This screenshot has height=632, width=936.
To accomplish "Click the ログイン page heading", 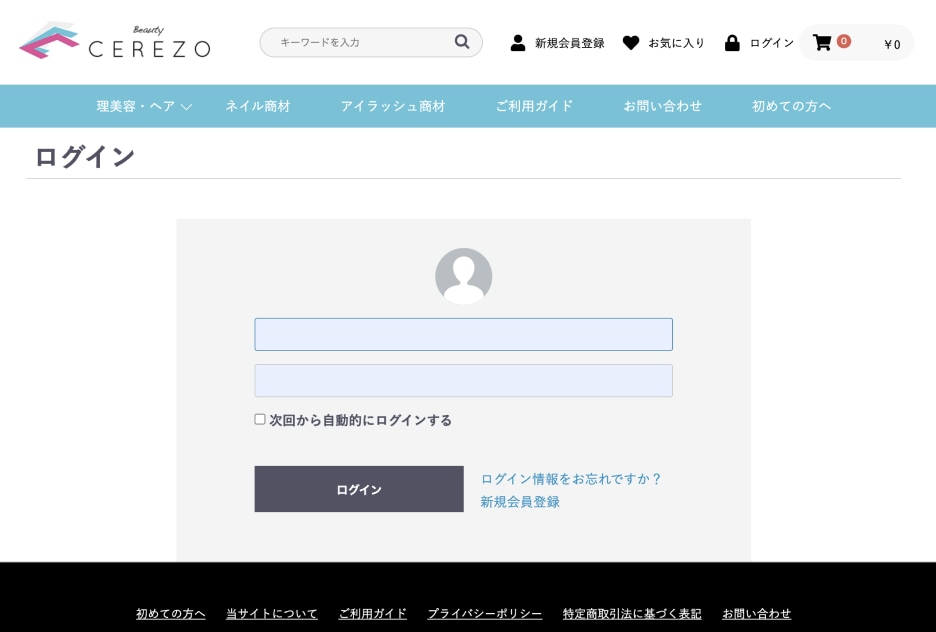I will pos(85,157).
